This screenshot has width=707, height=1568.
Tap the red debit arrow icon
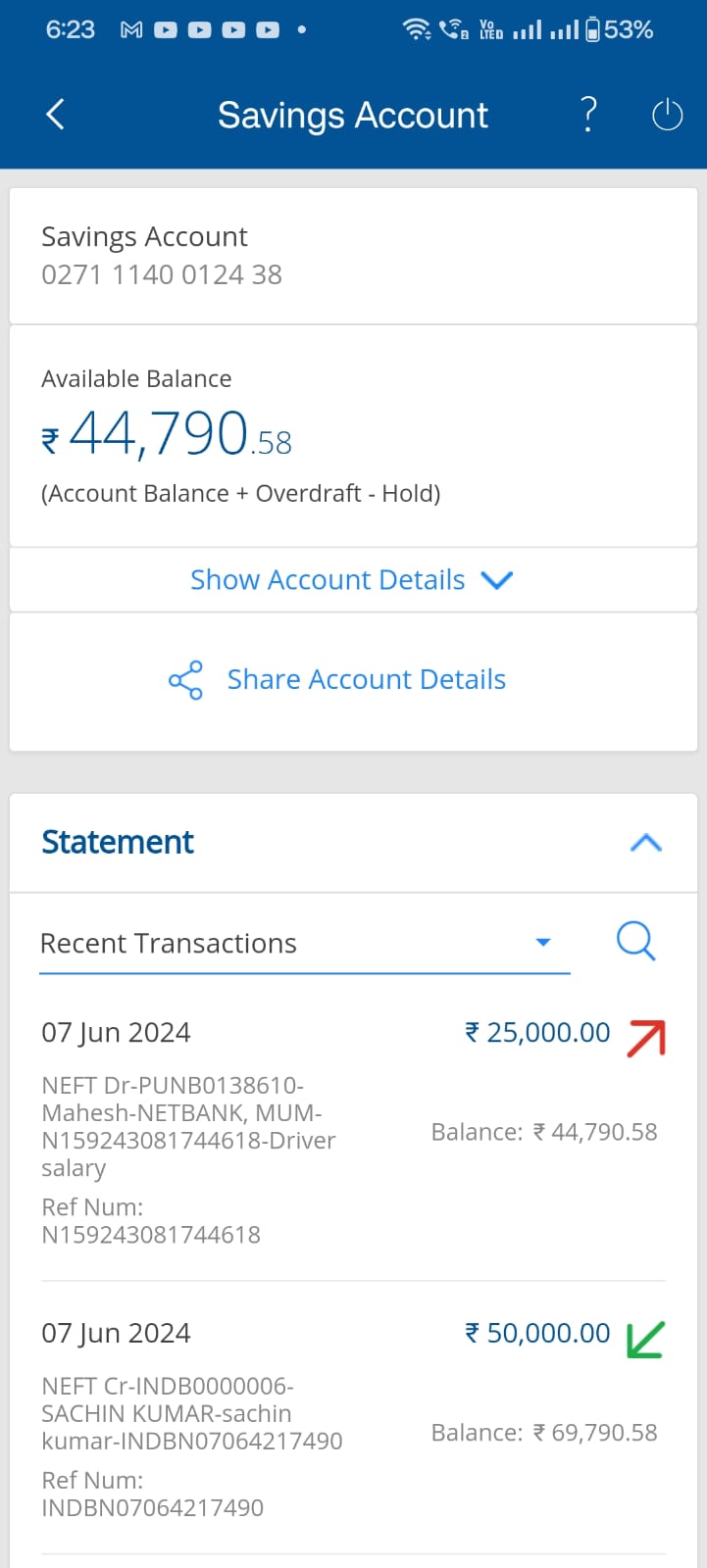pyautogui.click(x=647, y=1037)
